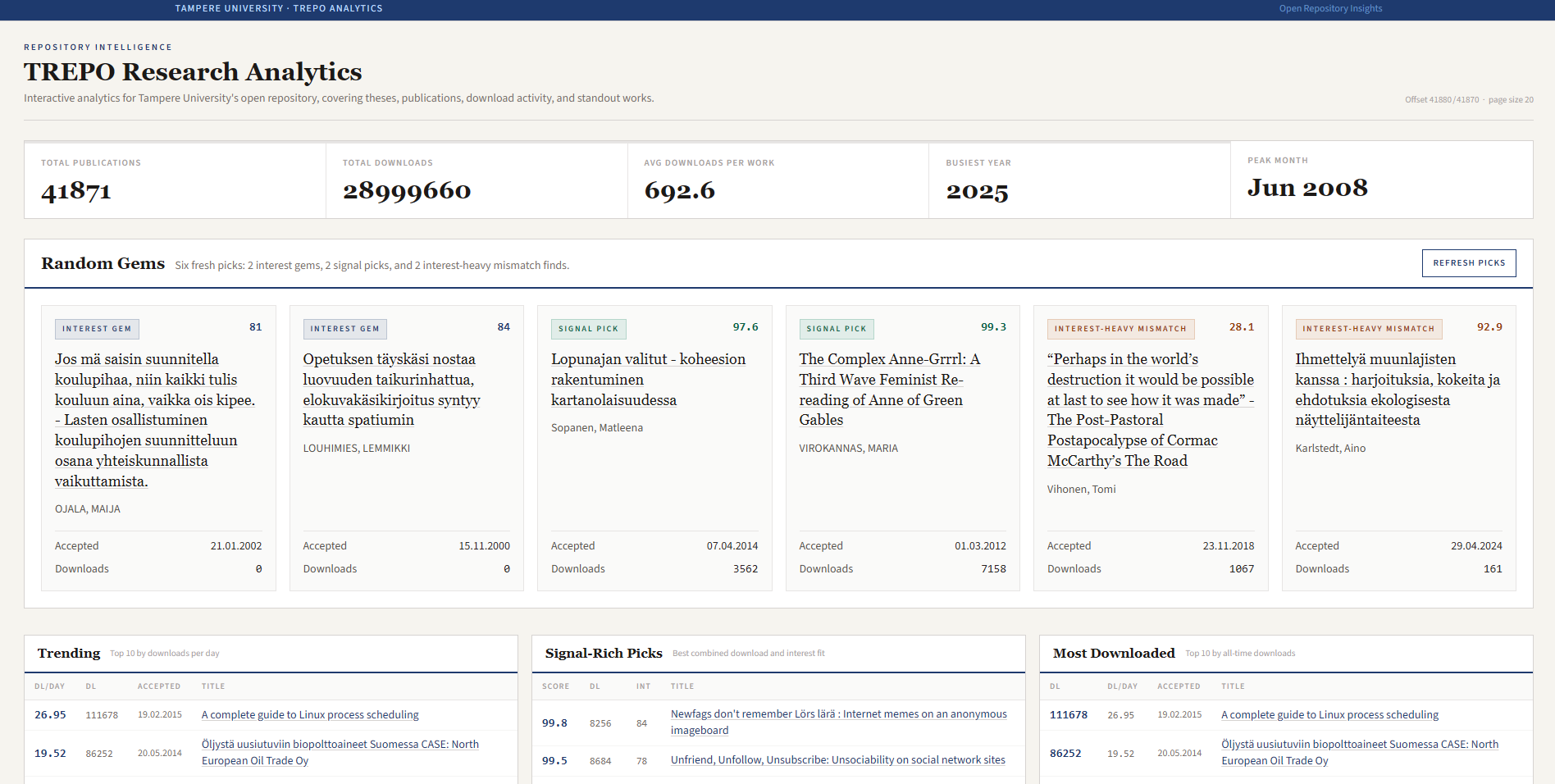Screen dimensions: 1555x784
Task: Click the DL/DAY column header in Trending
Action: [x=49, y=686]
